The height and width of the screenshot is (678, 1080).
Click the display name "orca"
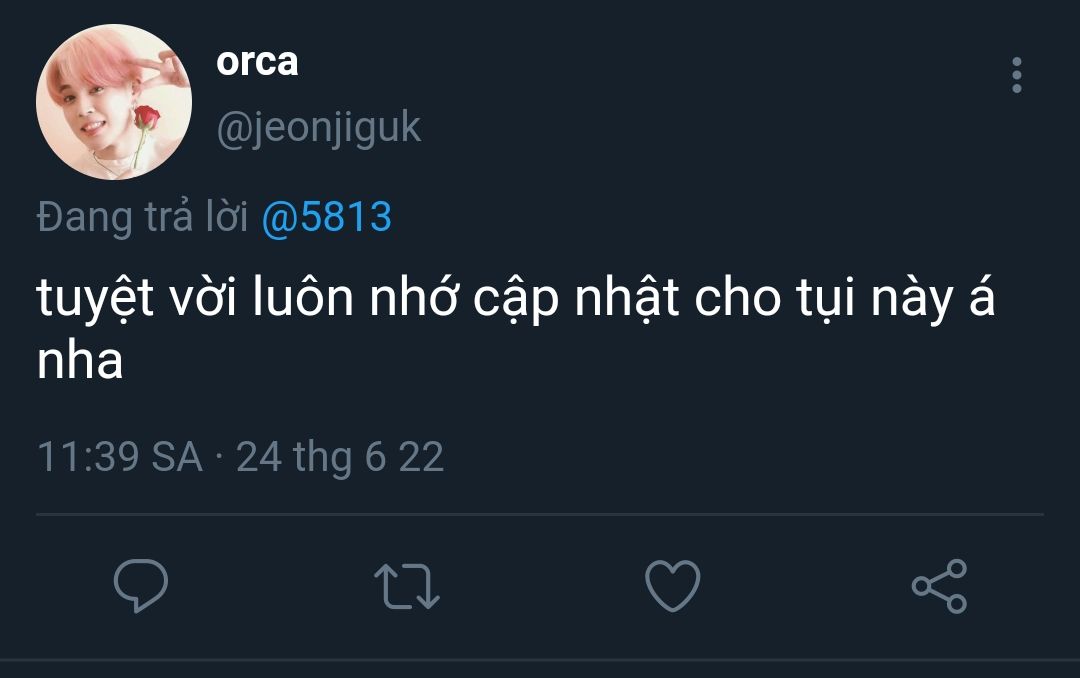point(257,62)
